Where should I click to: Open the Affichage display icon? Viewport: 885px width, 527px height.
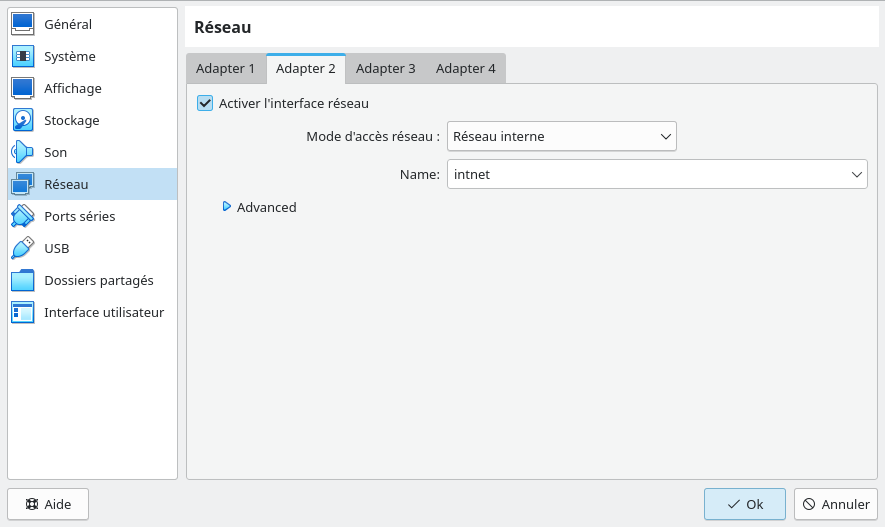coord(23,88)
